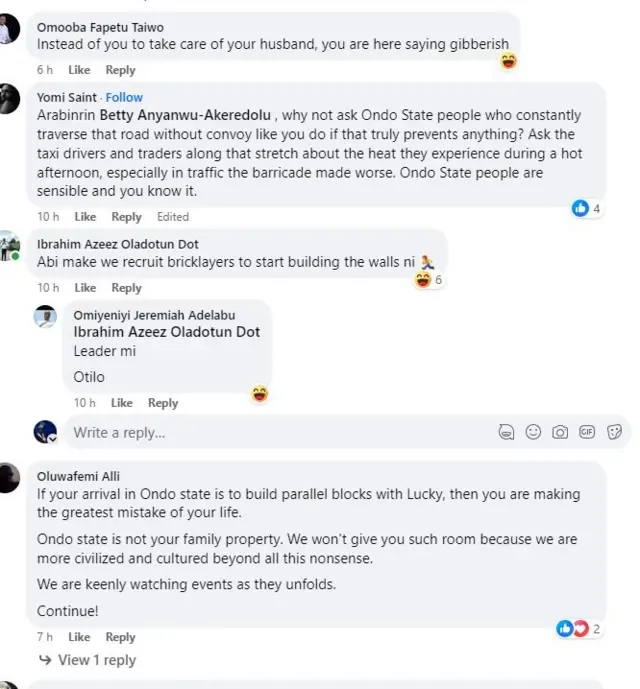Follow Yomi Saint

point(125,97)
